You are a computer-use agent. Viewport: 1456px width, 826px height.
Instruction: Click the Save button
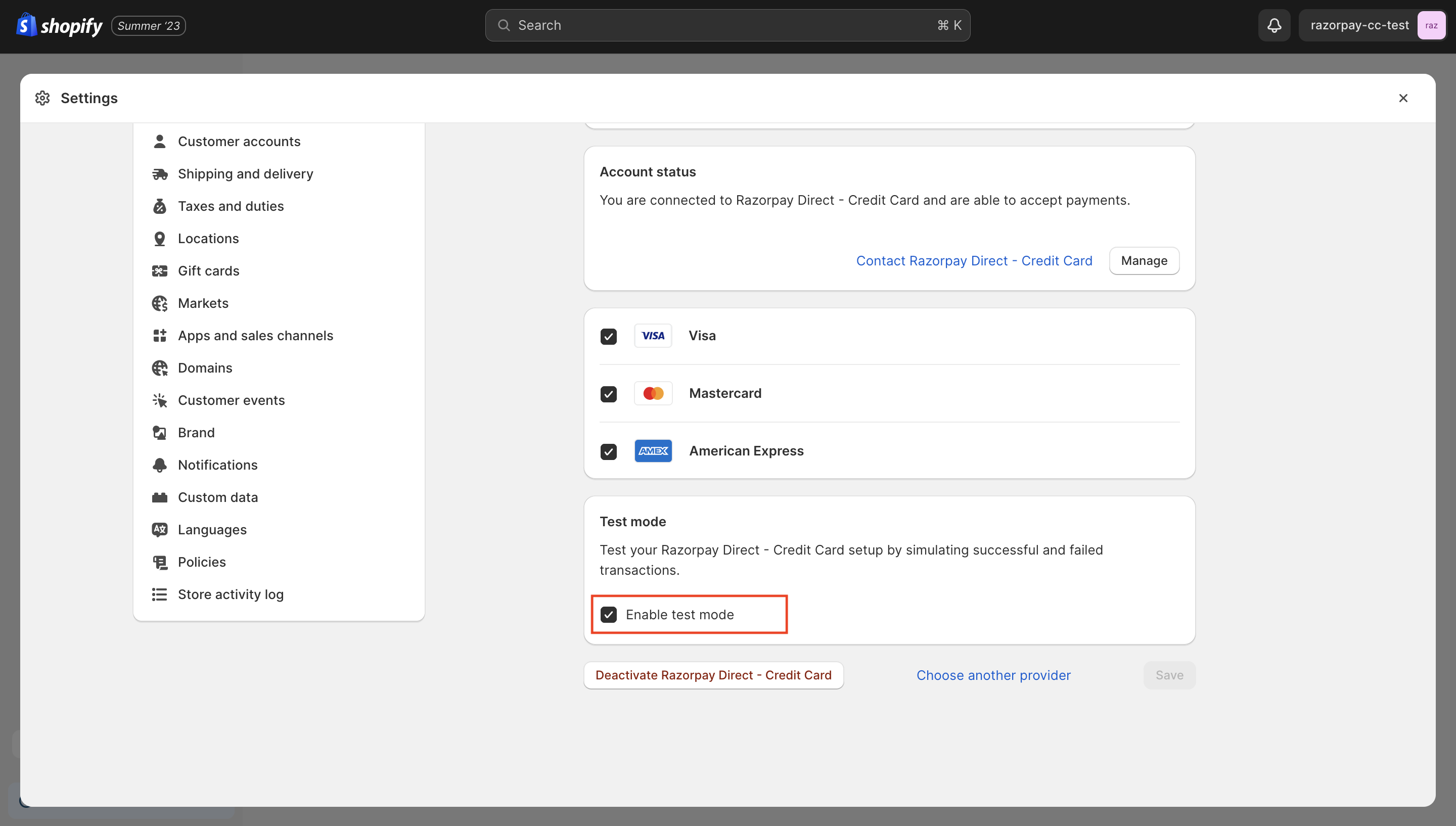[x=1169, y=675]
